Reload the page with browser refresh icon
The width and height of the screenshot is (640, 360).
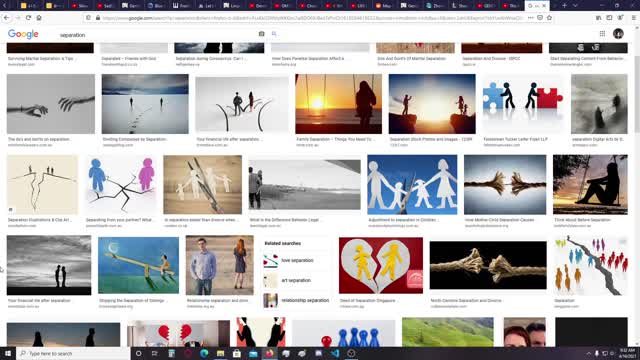tap(28, 18)
